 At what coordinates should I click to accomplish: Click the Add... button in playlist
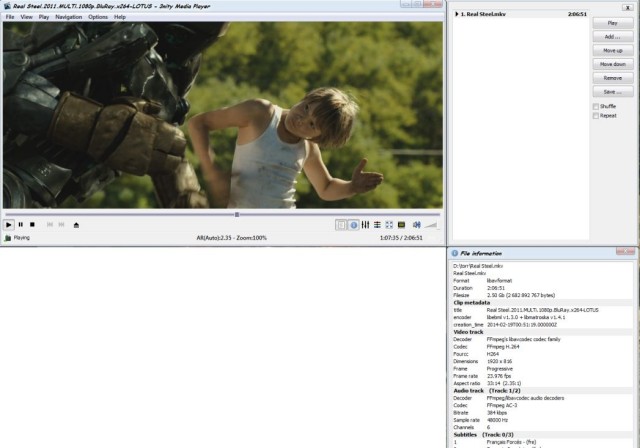point(613,37)
